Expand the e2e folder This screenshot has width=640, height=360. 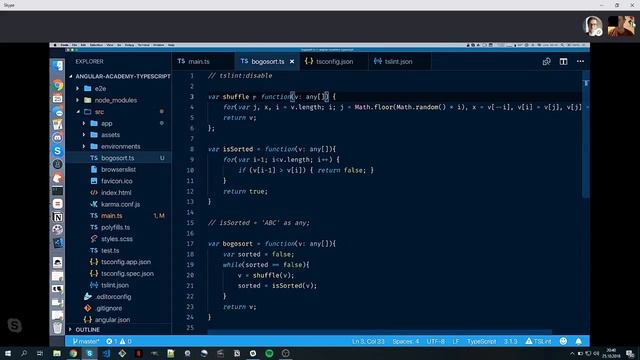78,88
